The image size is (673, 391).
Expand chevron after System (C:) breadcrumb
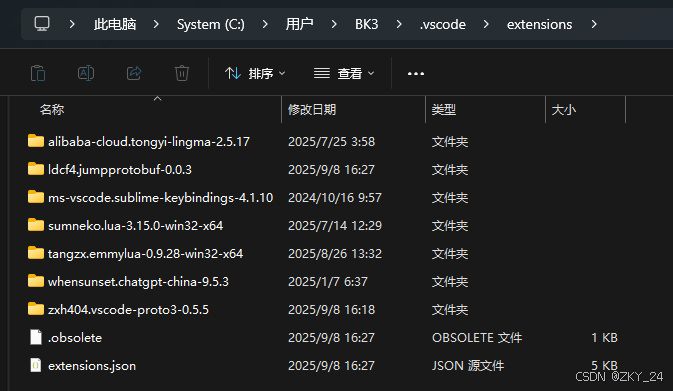[265, 24]
